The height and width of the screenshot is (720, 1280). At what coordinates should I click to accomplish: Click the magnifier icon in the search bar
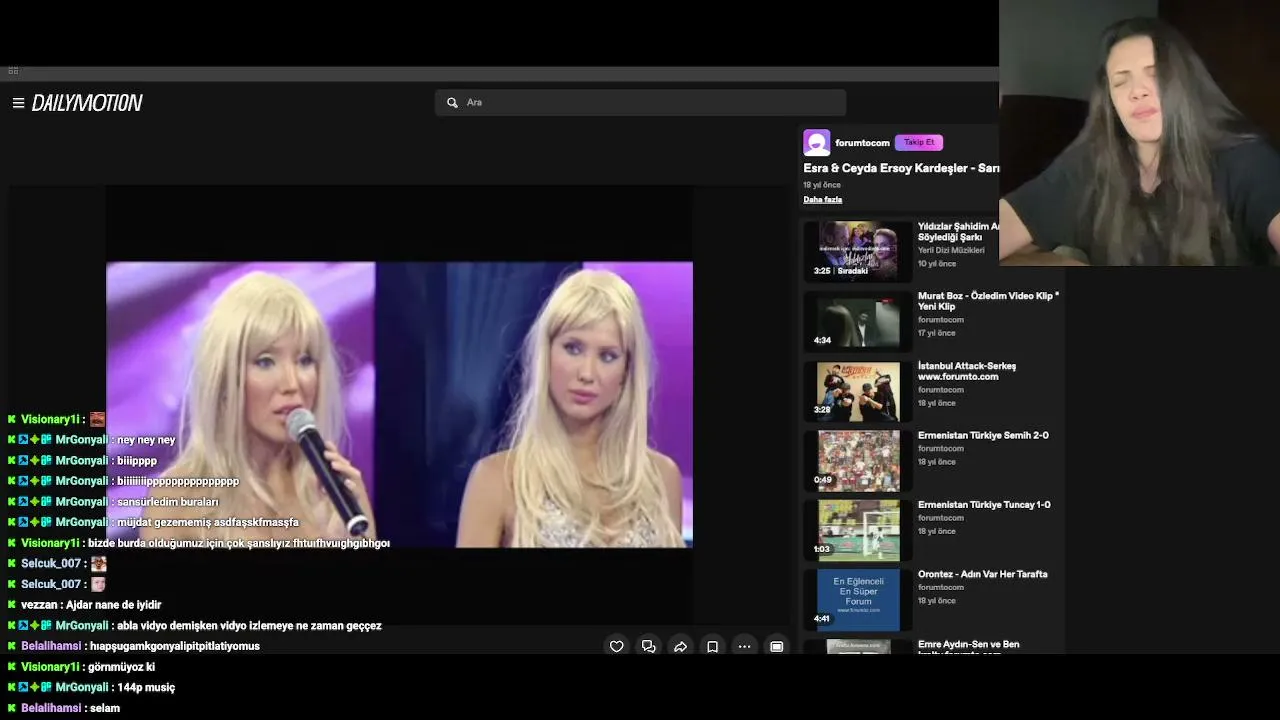452,102
